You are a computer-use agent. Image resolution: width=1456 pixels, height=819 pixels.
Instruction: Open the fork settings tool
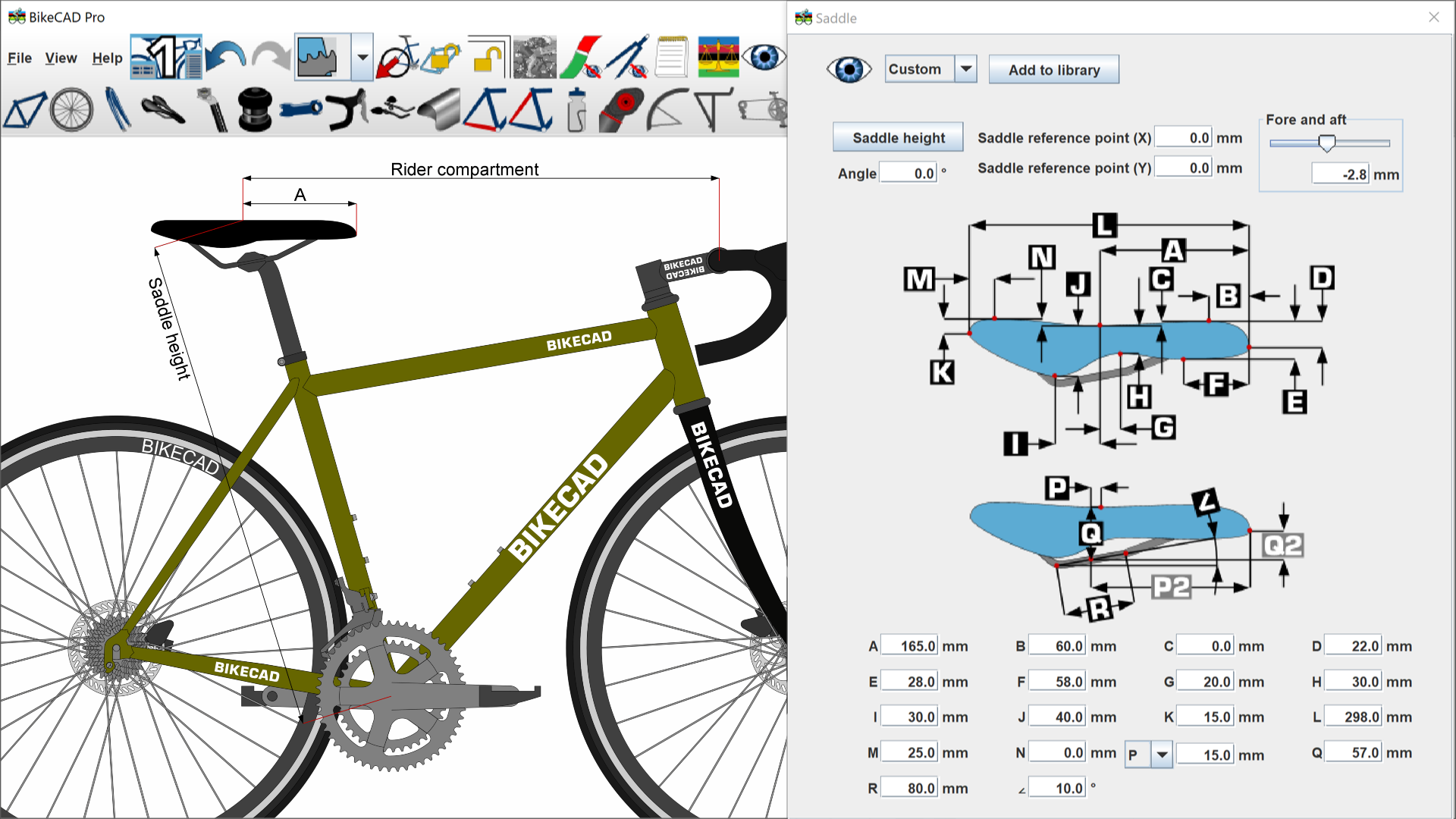[118, 110]
